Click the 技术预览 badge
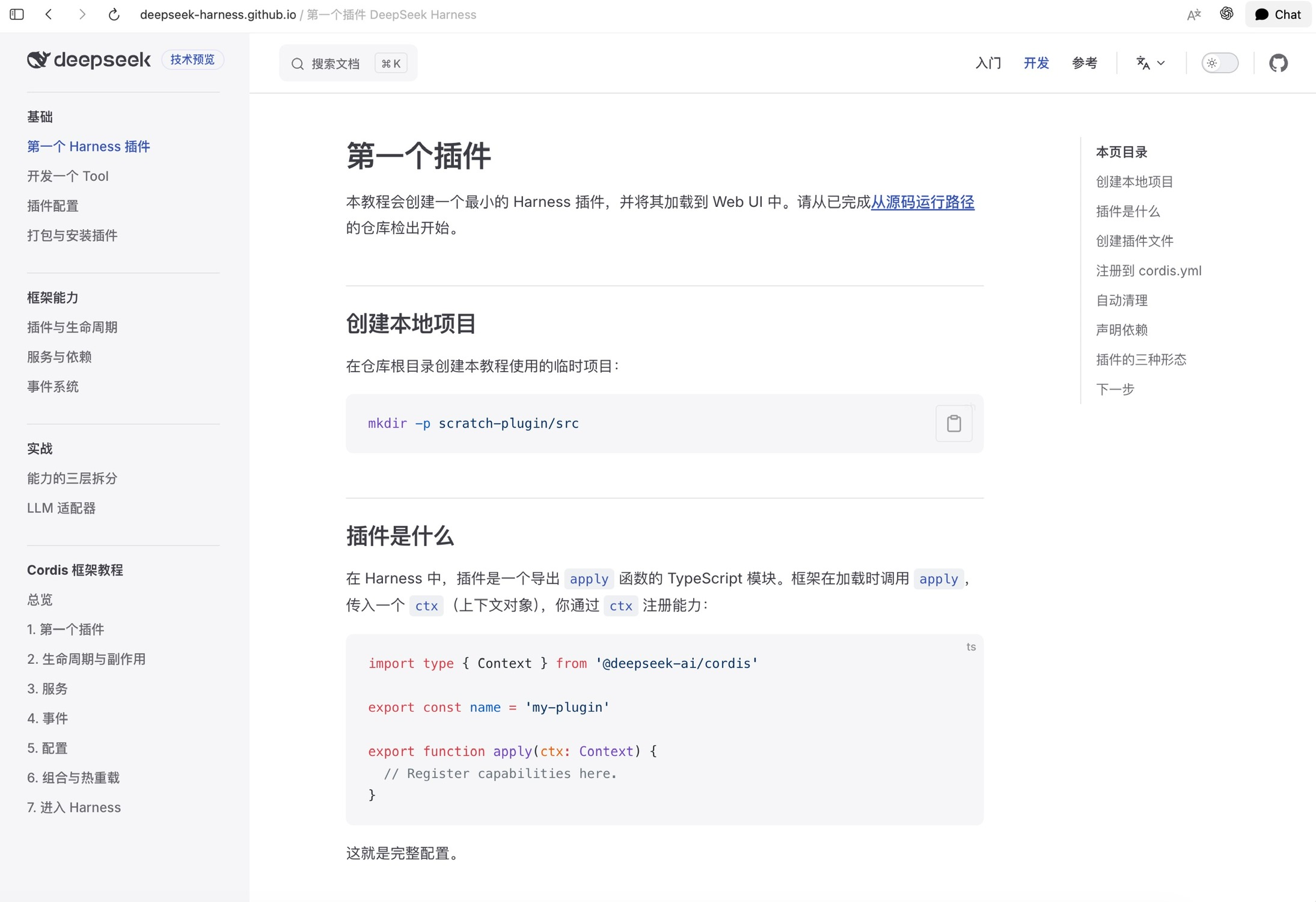The height and width of the screenshot is (902, 1316). click(x=192, y=60)
